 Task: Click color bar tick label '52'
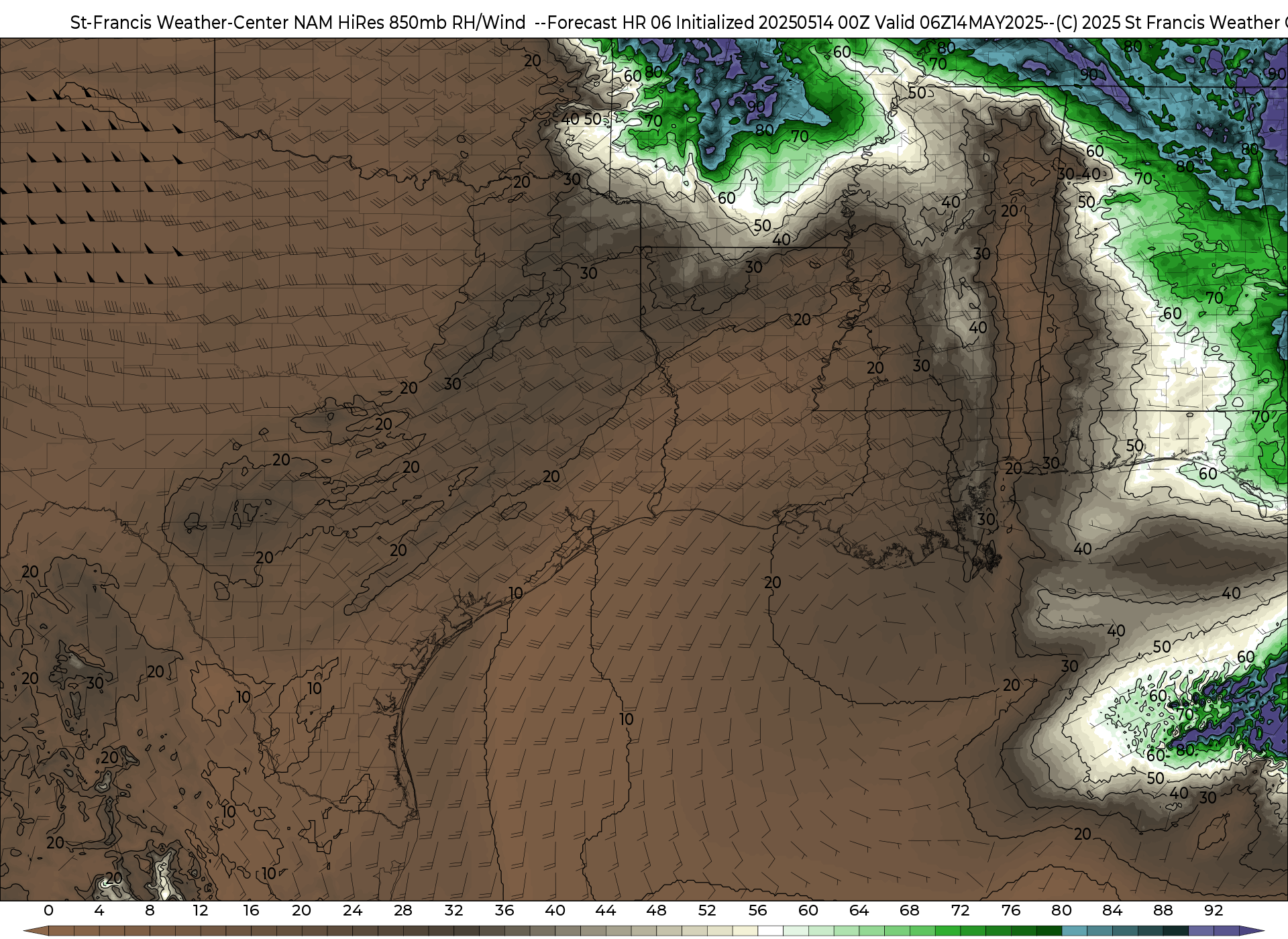[x=707, y=910]
